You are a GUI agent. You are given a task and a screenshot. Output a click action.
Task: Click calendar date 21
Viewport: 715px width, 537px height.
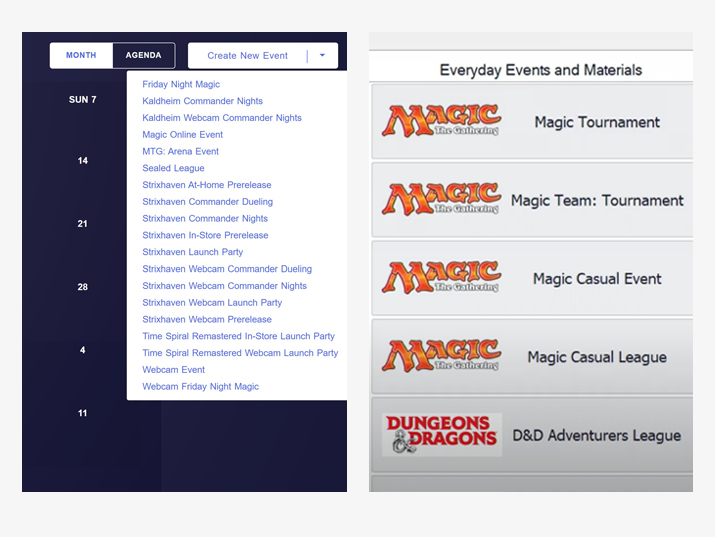click(83, 224)
